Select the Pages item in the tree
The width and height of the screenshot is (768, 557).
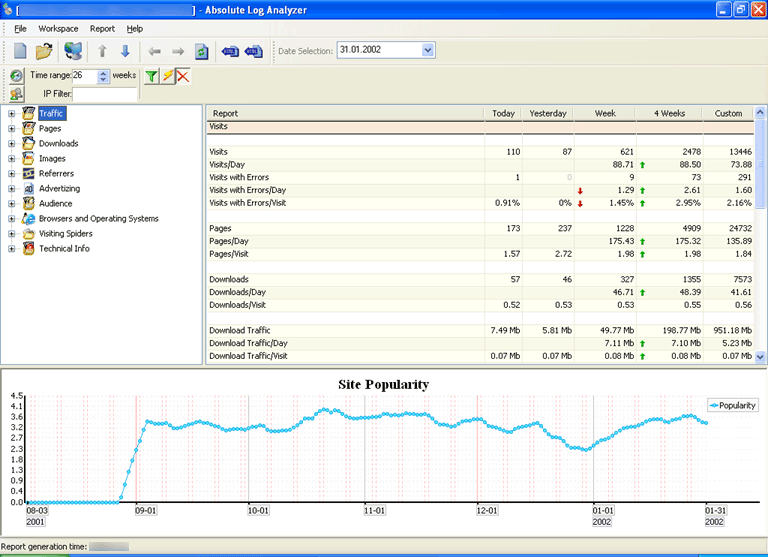(x=50, y=128)
